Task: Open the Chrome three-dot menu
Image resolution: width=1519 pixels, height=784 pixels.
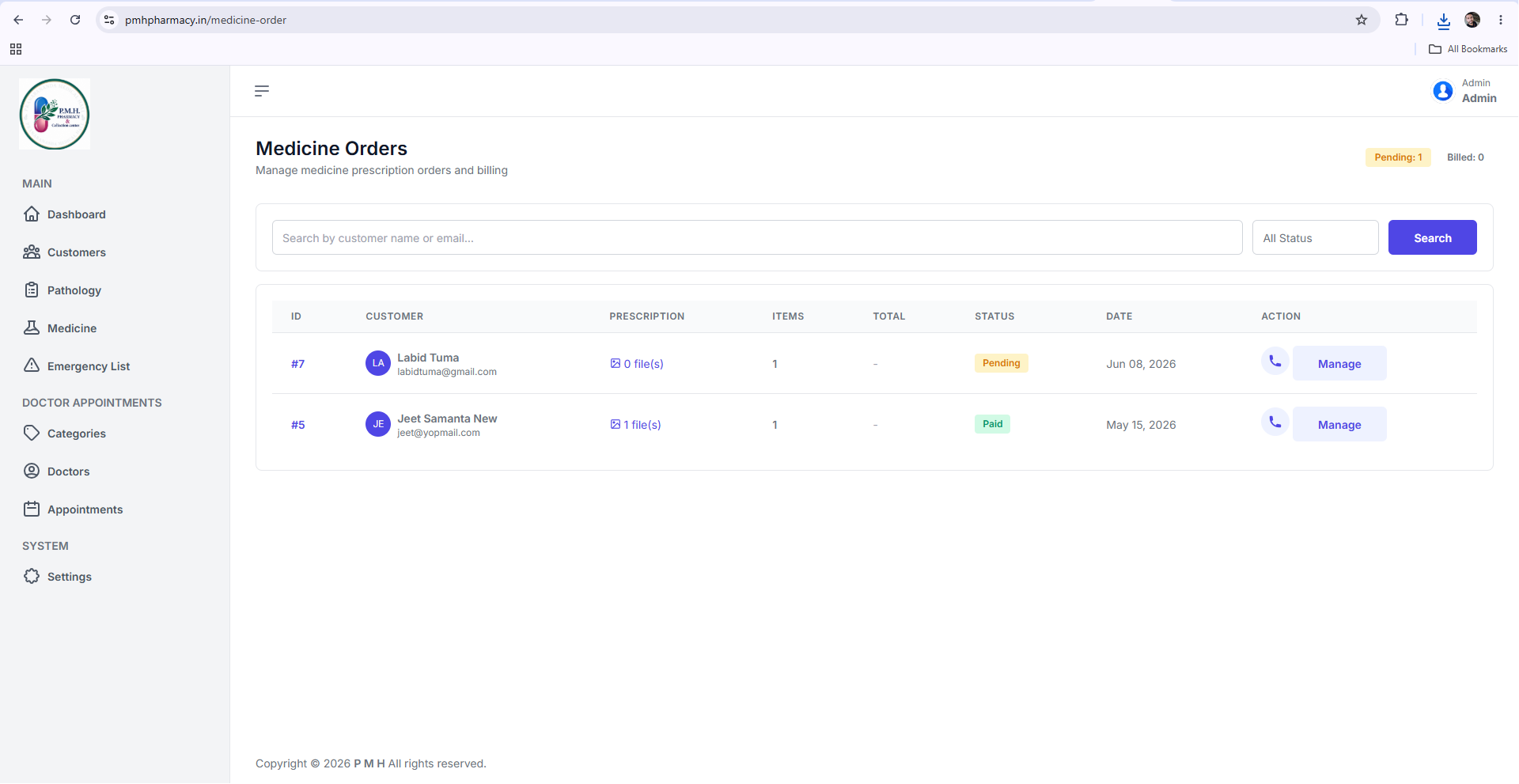Action: [1501, 20]
